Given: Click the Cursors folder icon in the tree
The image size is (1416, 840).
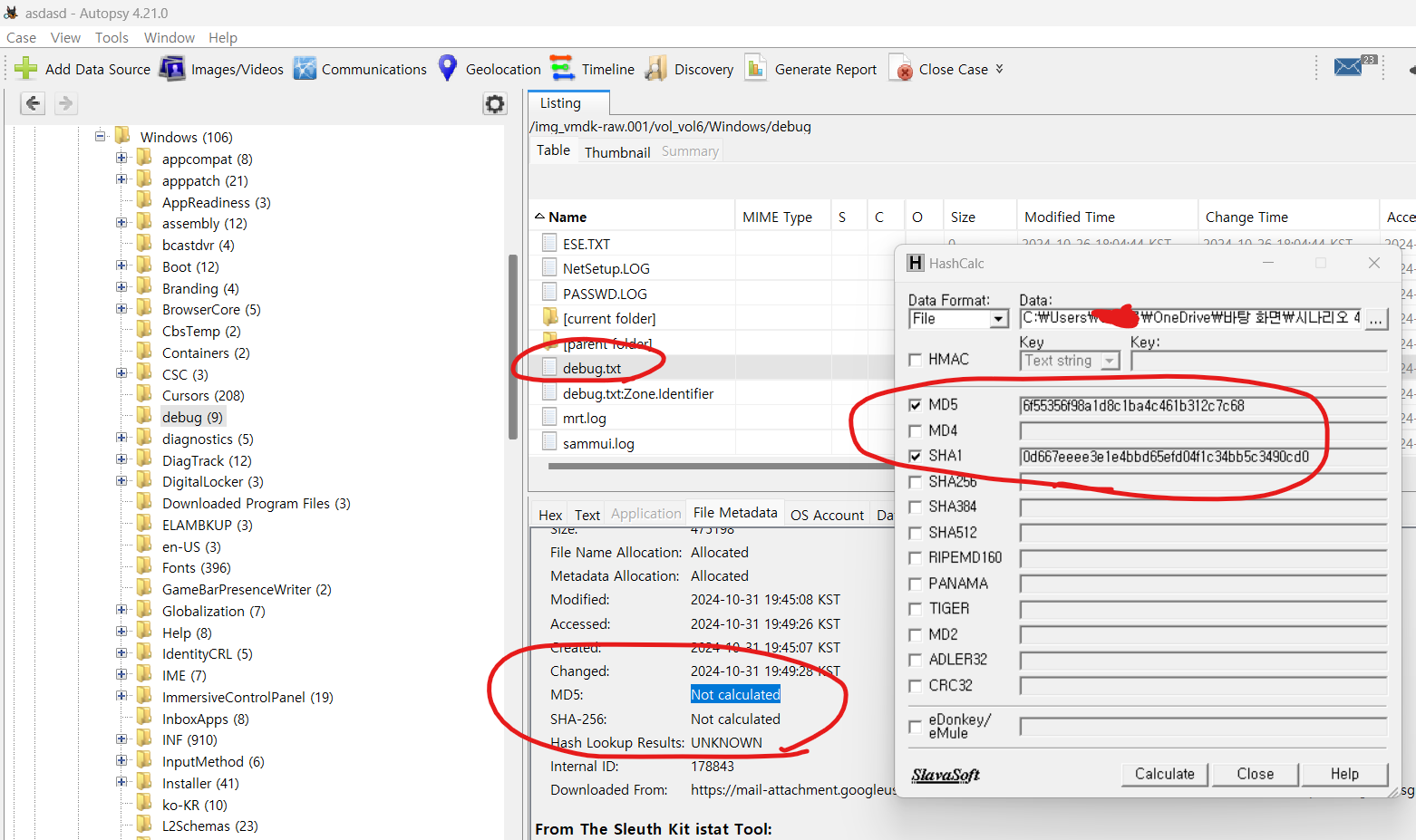Looking at the screenshot, I should pos(144,394).
